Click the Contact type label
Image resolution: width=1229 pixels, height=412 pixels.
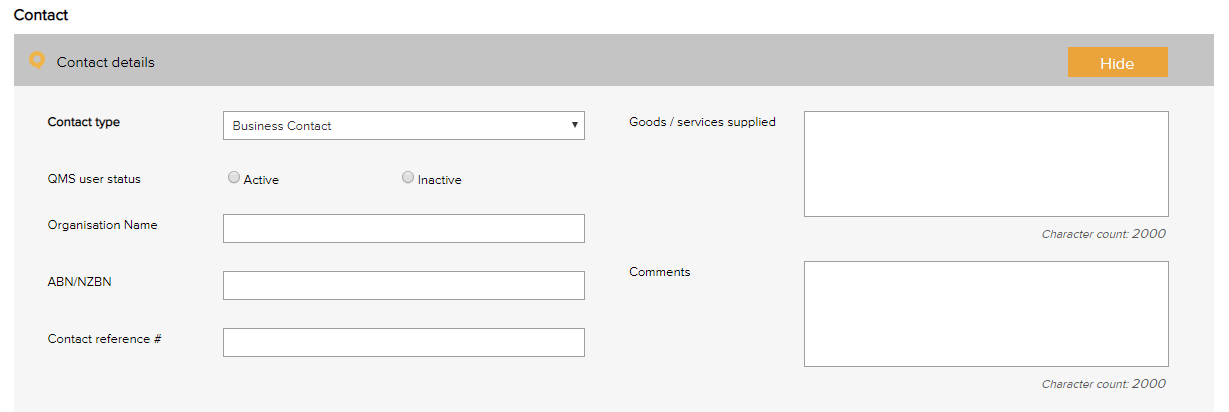[83, 122]
